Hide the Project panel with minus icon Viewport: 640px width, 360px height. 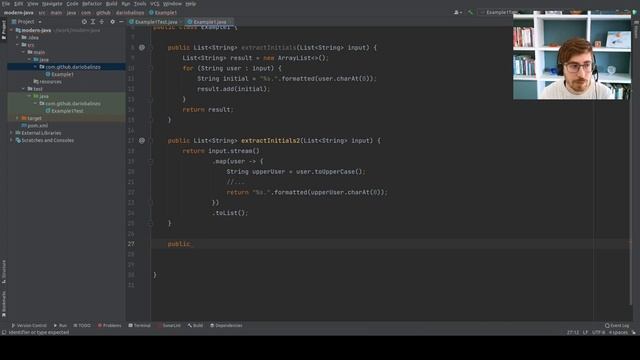[121, 22]
